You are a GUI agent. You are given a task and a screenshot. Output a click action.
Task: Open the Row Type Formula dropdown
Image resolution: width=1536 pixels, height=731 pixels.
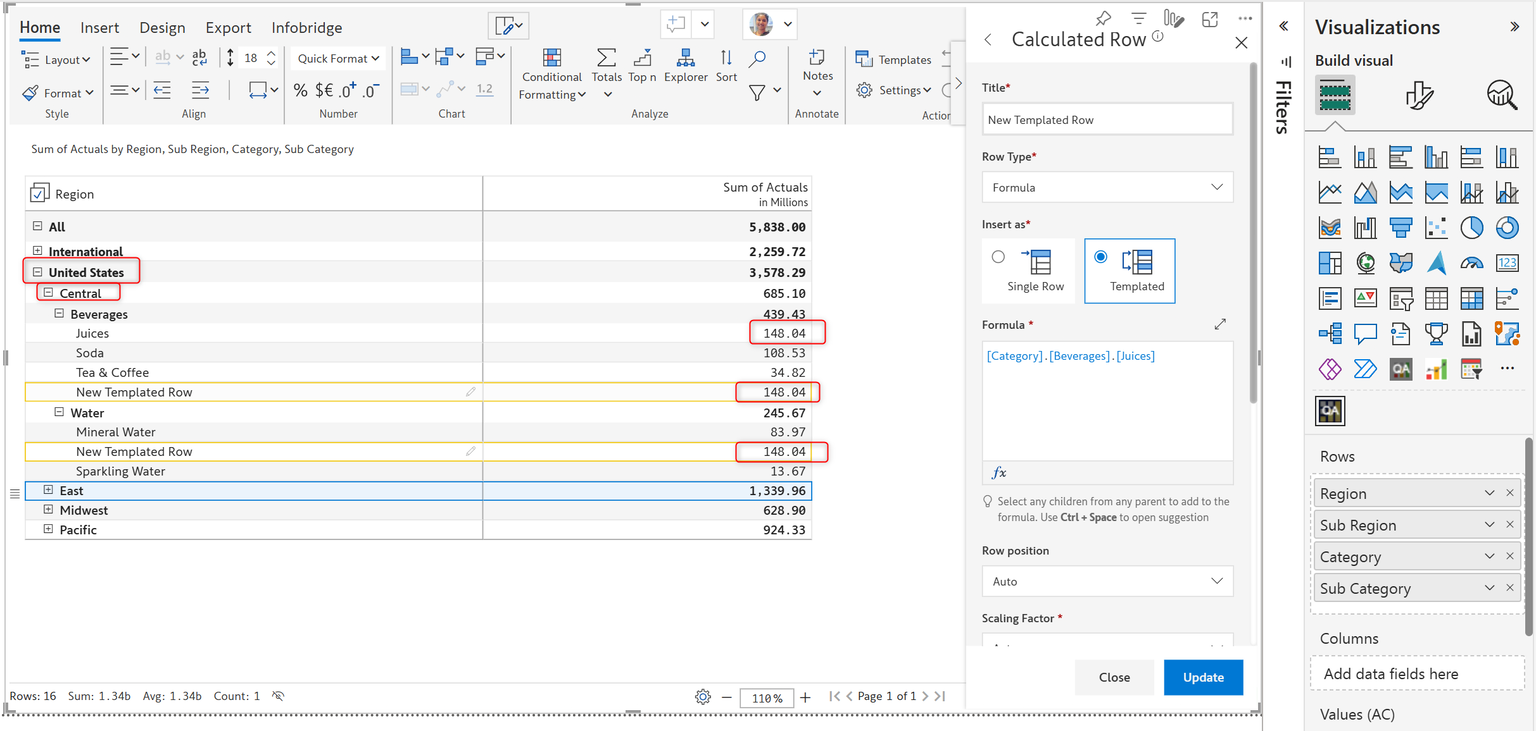pyautogui.click(x=1107, y=187)
